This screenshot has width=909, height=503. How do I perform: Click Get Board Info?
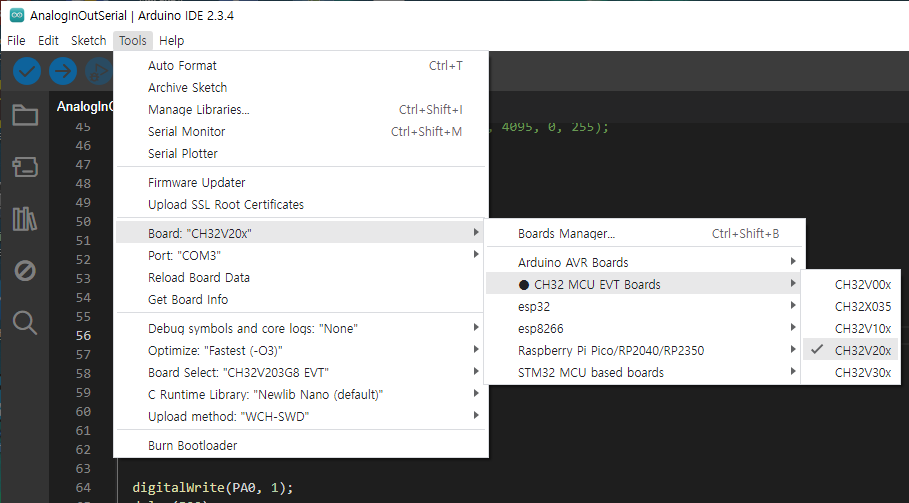(301, 300)
